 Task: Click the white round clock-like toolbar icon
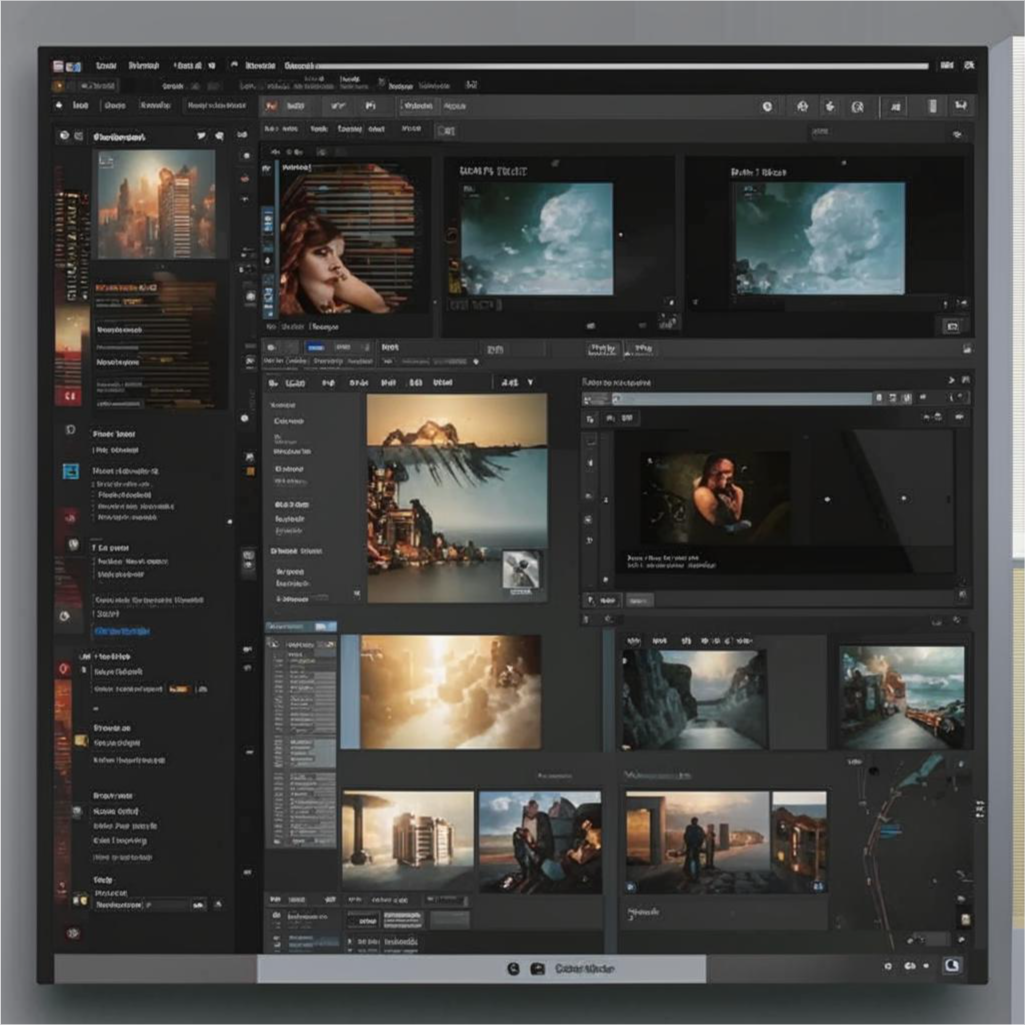click(x=767, y=107)
